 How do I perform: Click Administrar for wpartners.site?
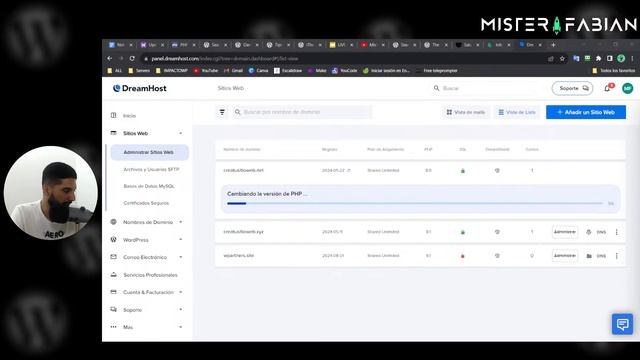click(x=565, y=256)
